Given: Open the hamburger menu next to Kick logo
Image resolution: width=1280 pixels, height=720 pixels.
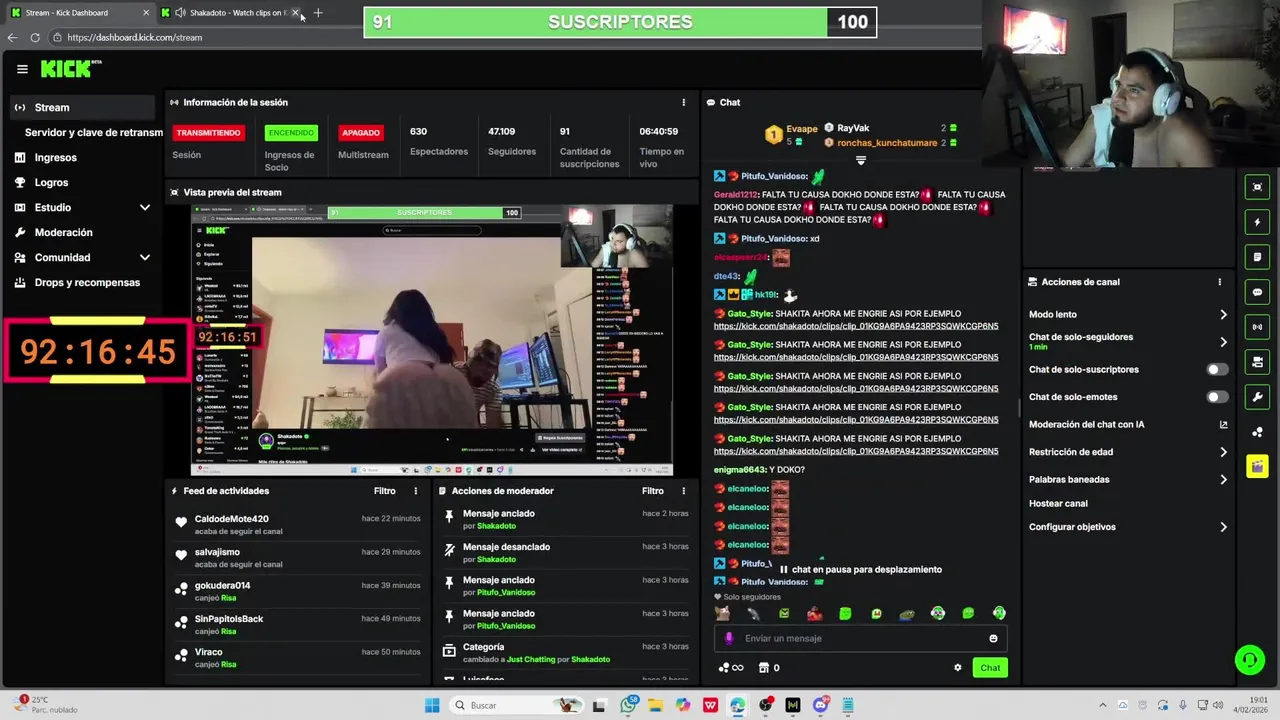Looking at the screenshot, I should 22,69.
